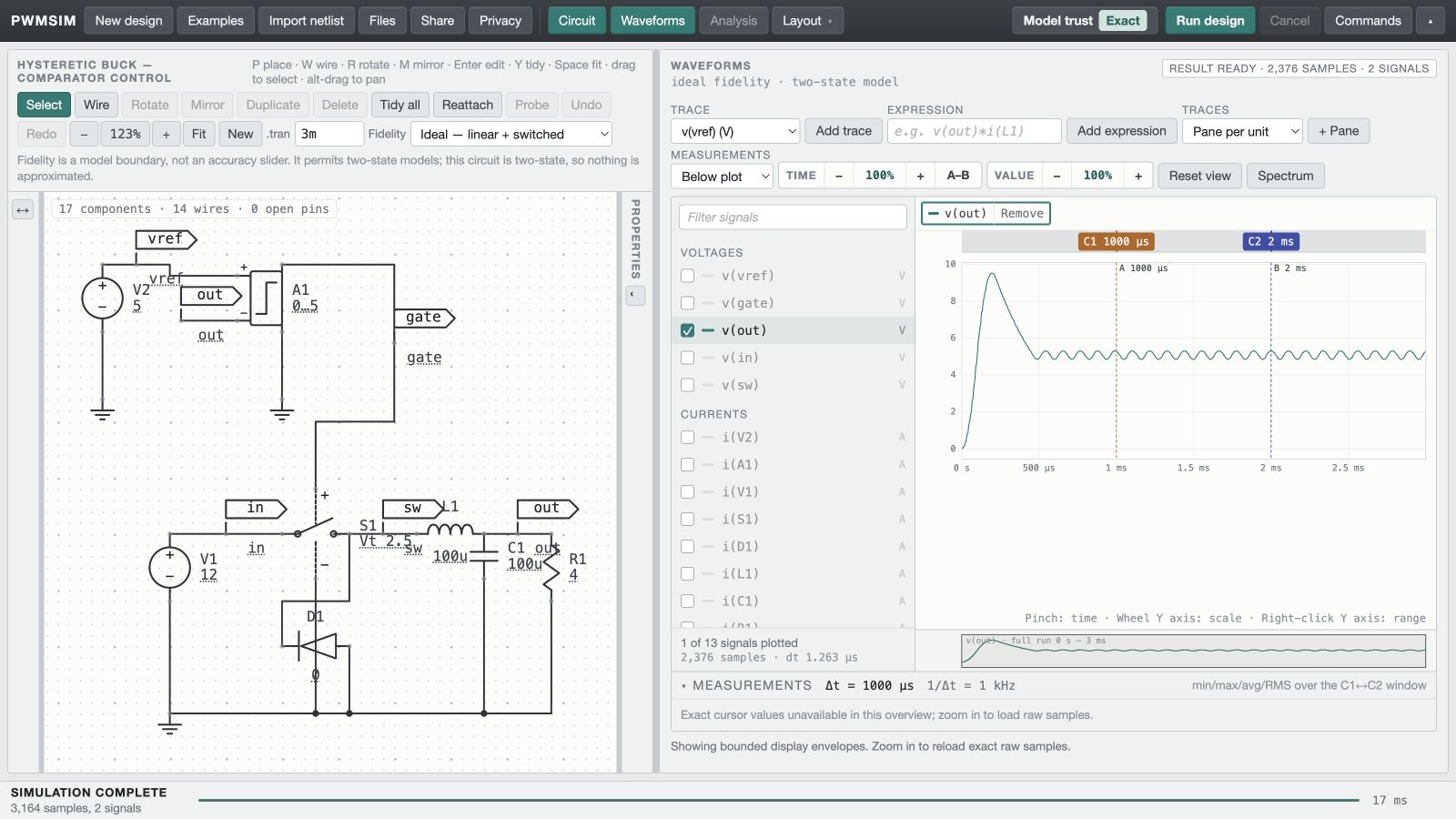Remove the v(out) trace
The image size is (1456, 819).
pyautogui.click(x=1022, y=213)
